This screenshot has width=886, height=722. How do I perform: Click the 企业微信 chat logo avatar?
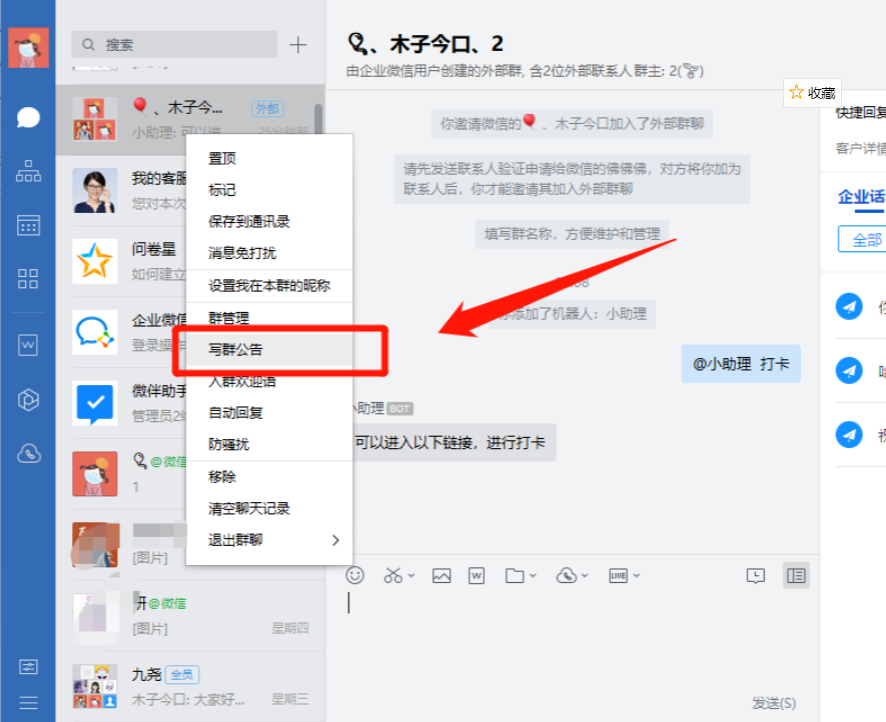(x=95, y=332)
